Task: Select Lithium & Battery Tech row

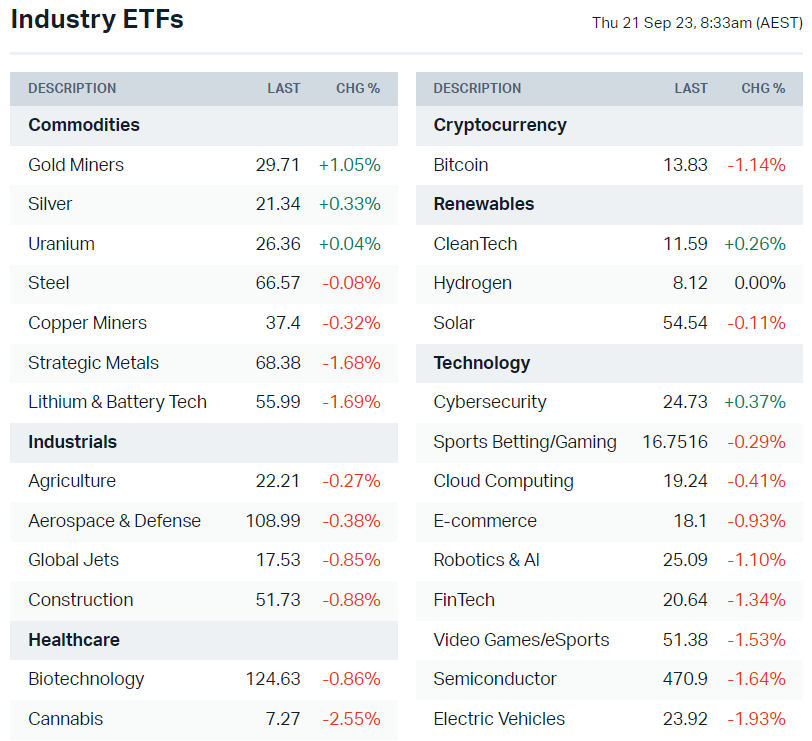Action: pos(117,402)
